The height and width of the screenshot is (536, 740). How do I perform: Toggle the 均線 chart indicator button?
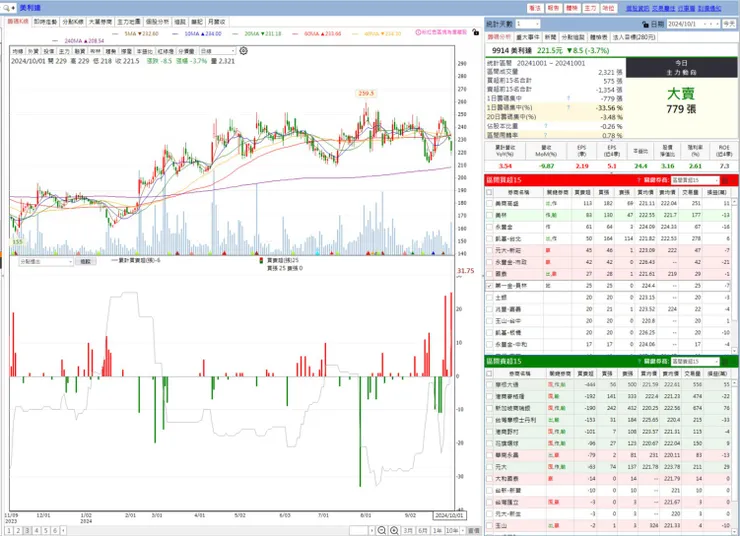18,51
